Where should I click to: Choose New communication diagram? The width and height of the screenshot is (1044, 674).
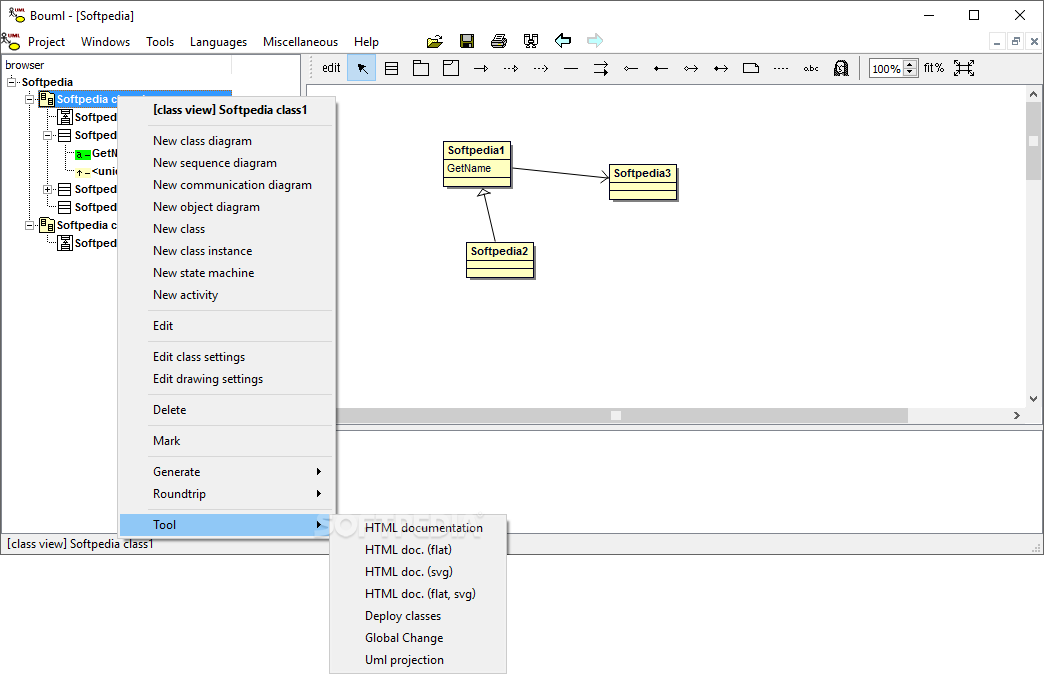point(226,184)
